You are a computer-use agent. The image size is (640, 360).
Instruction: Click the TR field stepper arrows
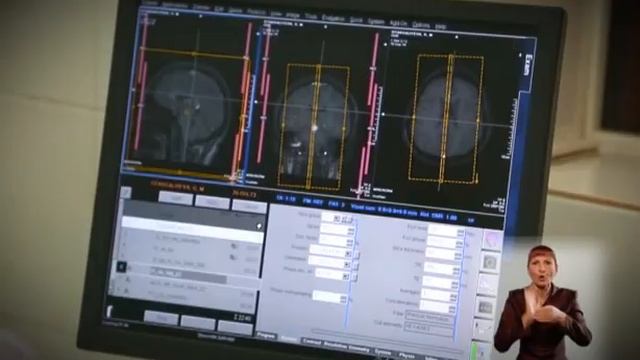[x=456, y=271]
